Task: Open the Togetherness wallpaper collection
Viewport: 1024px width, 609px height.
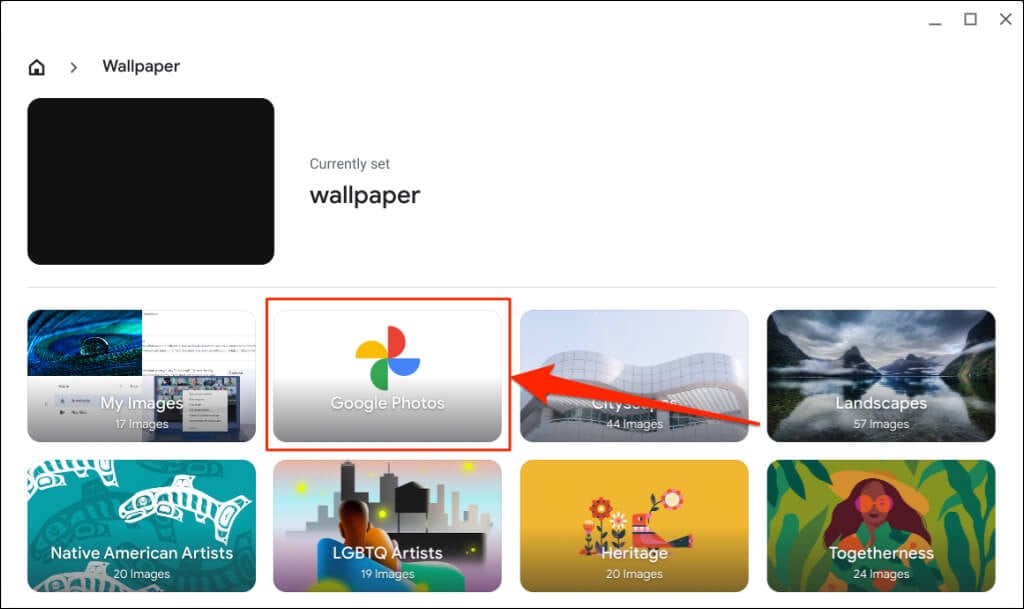Action: 881,526
